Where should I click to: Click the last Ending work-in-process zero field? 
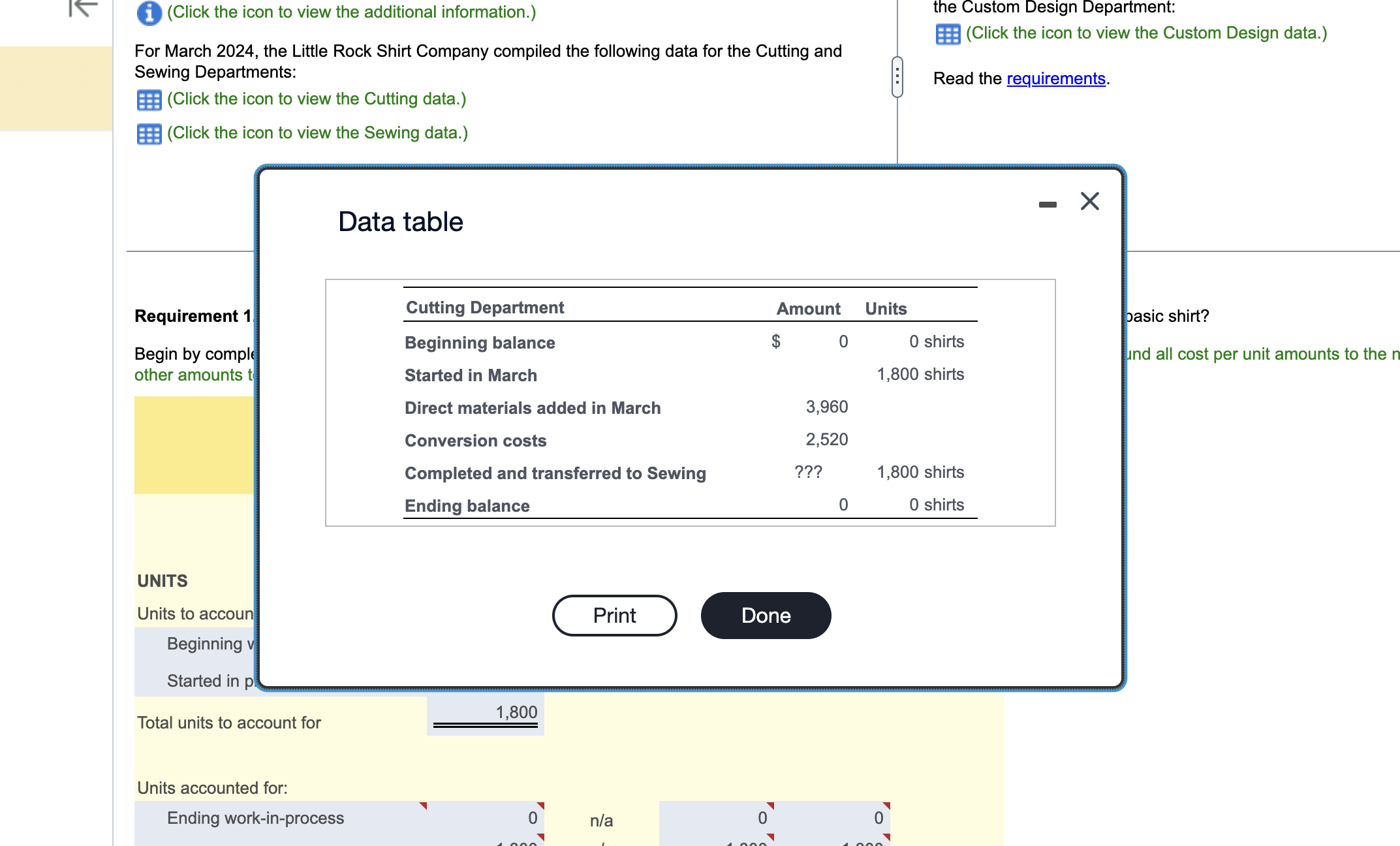tap(833, 819)
